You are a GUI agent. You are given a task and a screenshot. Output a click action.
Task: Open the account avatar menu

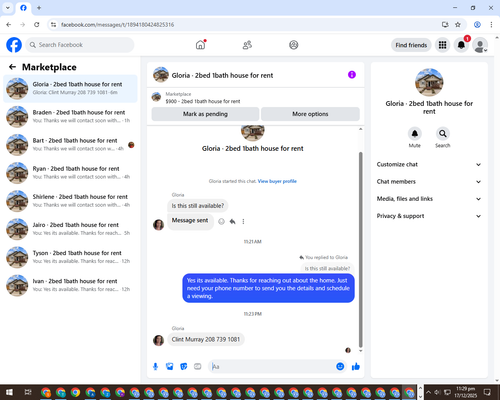(480, 45)
